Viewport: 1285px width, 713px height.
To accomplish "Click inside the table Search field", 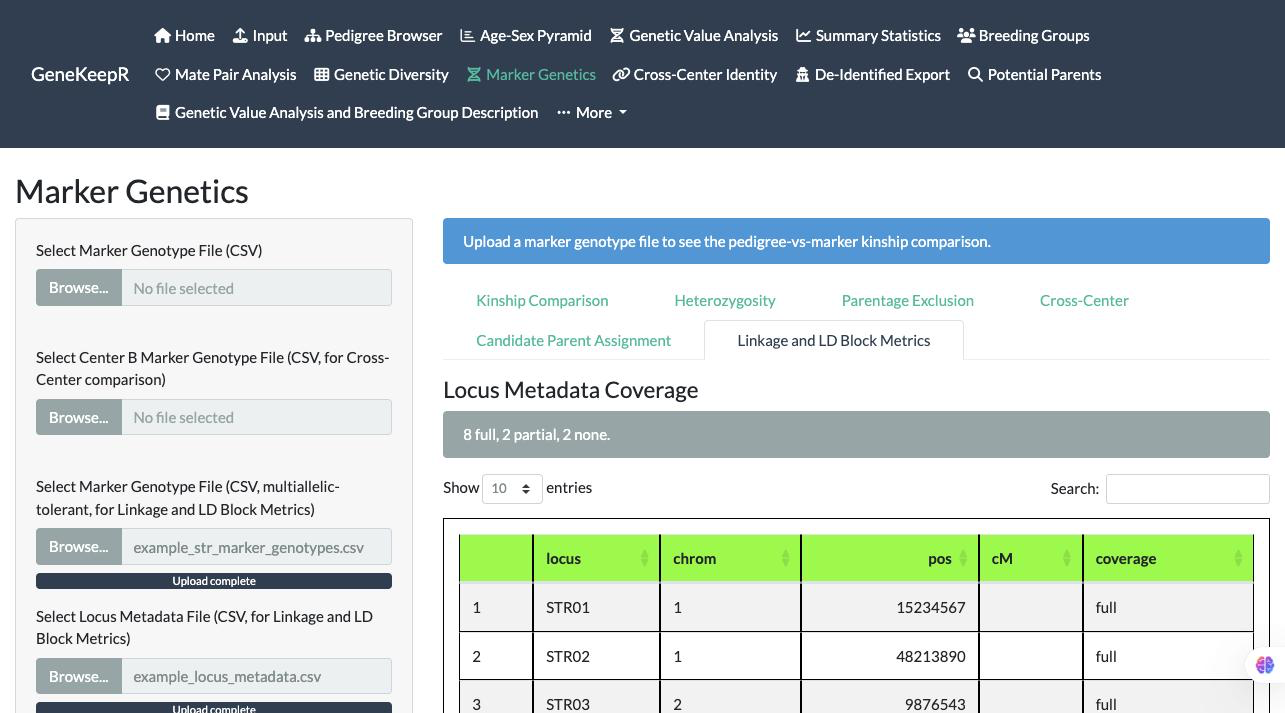I will coord(1188,489).
